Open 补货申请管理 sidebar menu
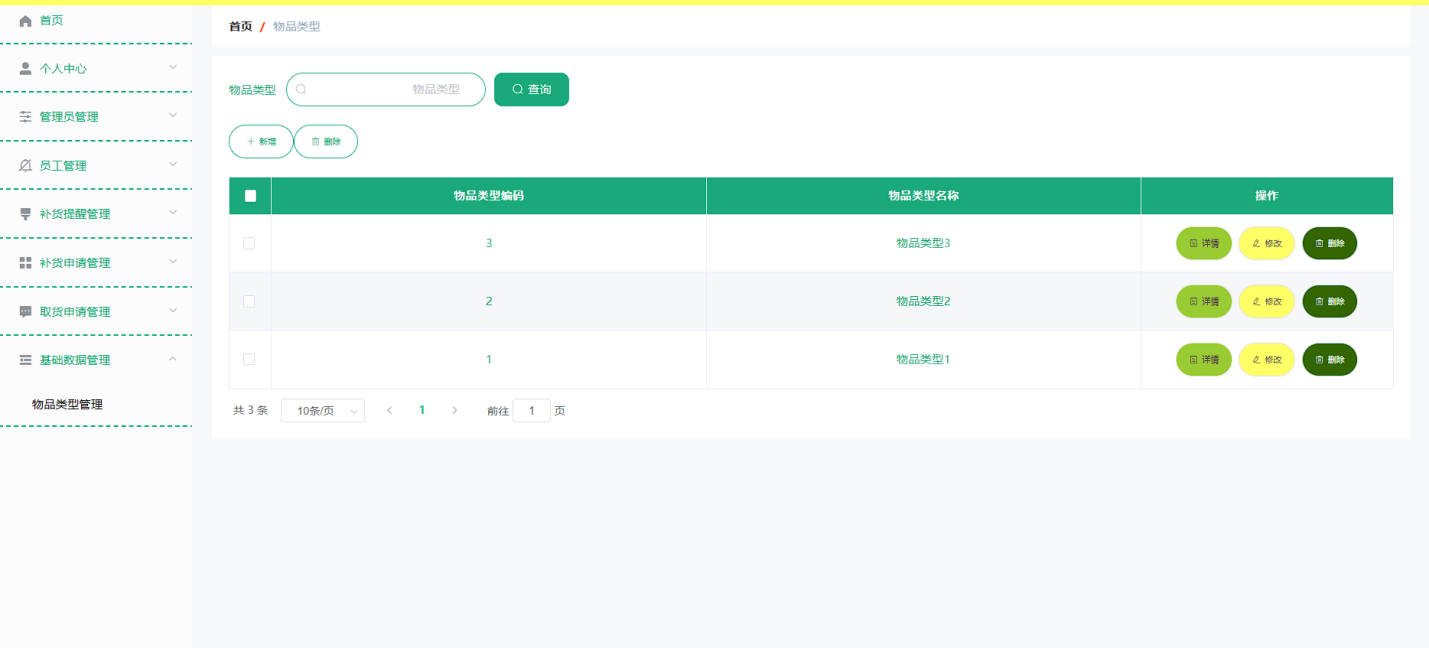The image size is (1429, 648). (x=96, y=263)
